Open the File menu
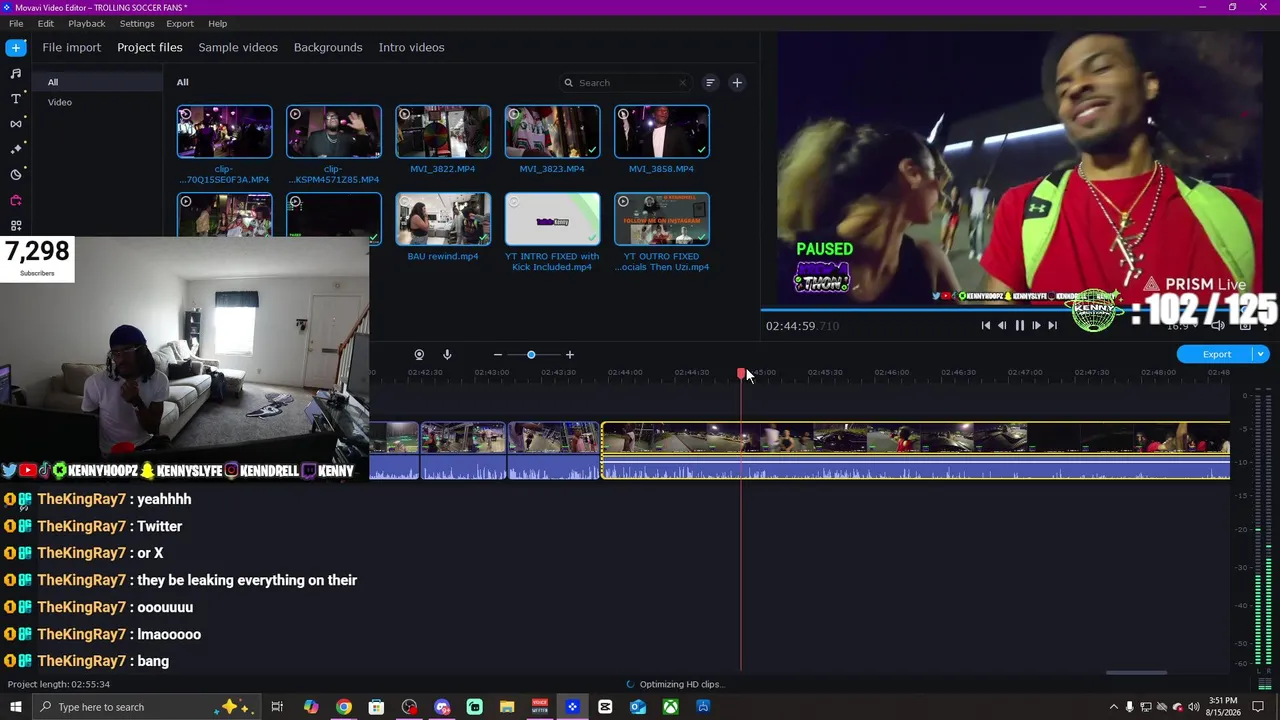The width and height of the screenshot is (1280, 720). point(16,23)
